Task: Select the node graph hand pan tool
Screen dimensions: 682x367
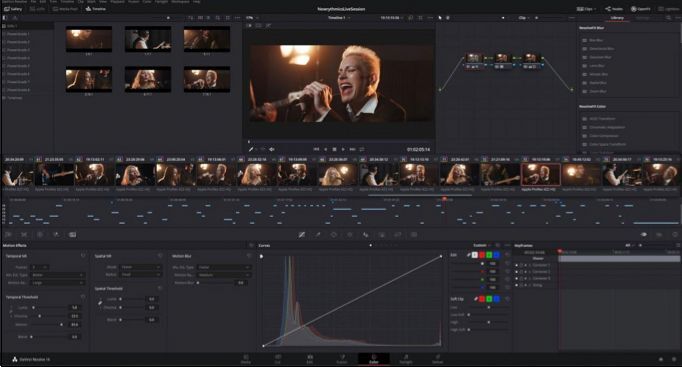Action: tap(448, 18)
